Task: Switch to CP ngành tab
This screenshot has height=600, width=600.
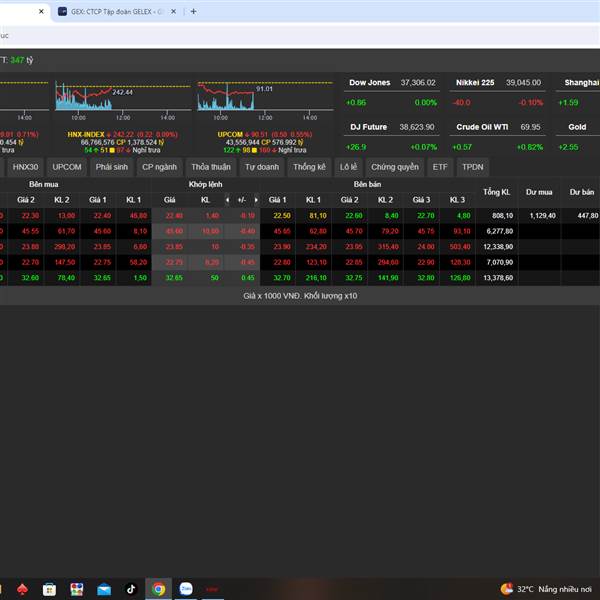Action: pos(160,167)
